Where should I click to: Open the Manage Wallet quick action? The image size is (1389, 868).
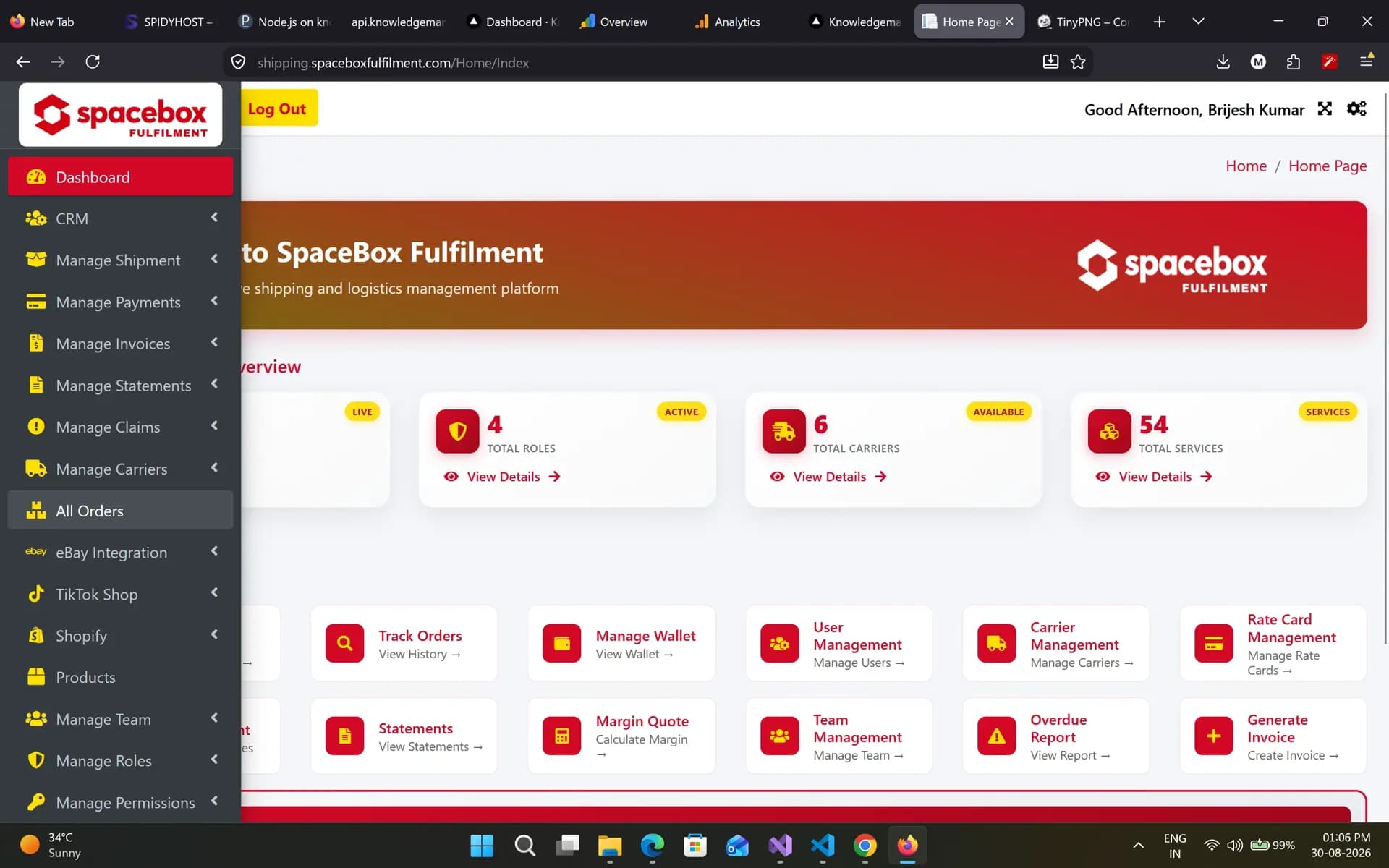[621, 643]
